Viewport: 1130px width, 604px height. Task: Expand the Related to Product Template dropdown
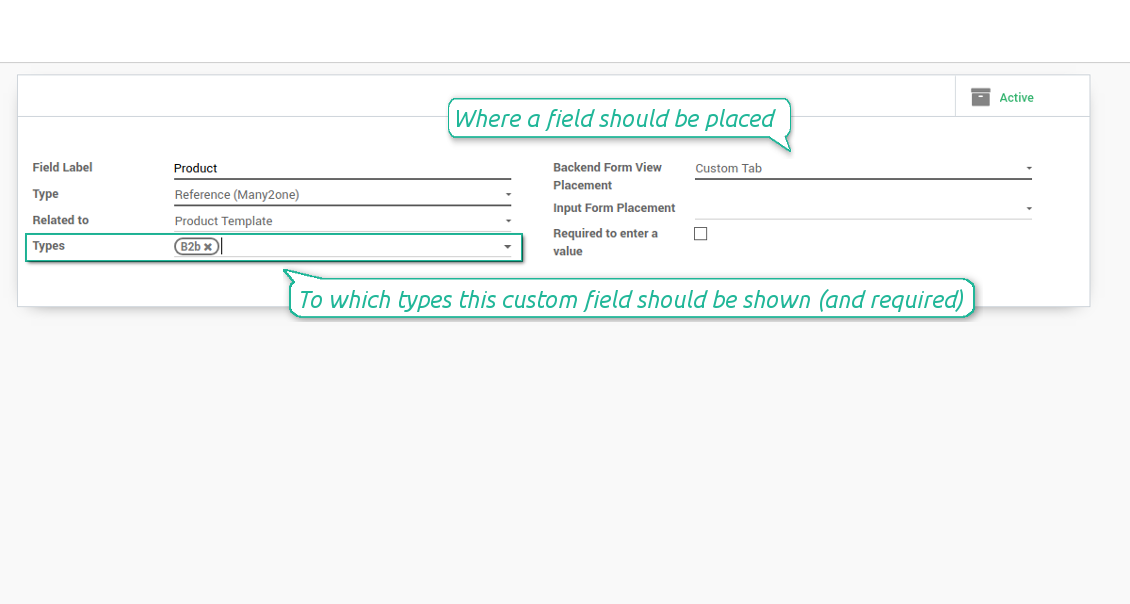point(342,221)
